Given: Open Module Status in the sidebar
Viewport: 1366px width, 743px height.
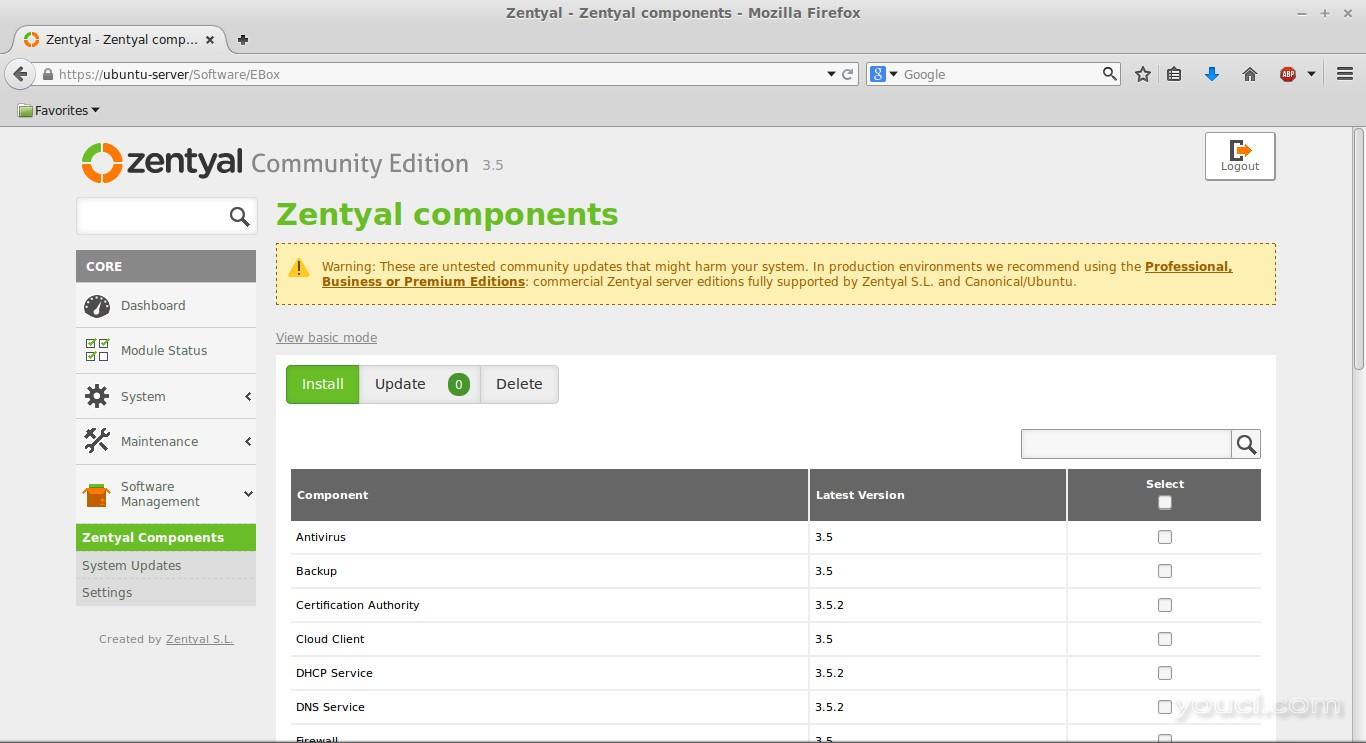Looking at the screenshot, I should (x=166, y=350).
